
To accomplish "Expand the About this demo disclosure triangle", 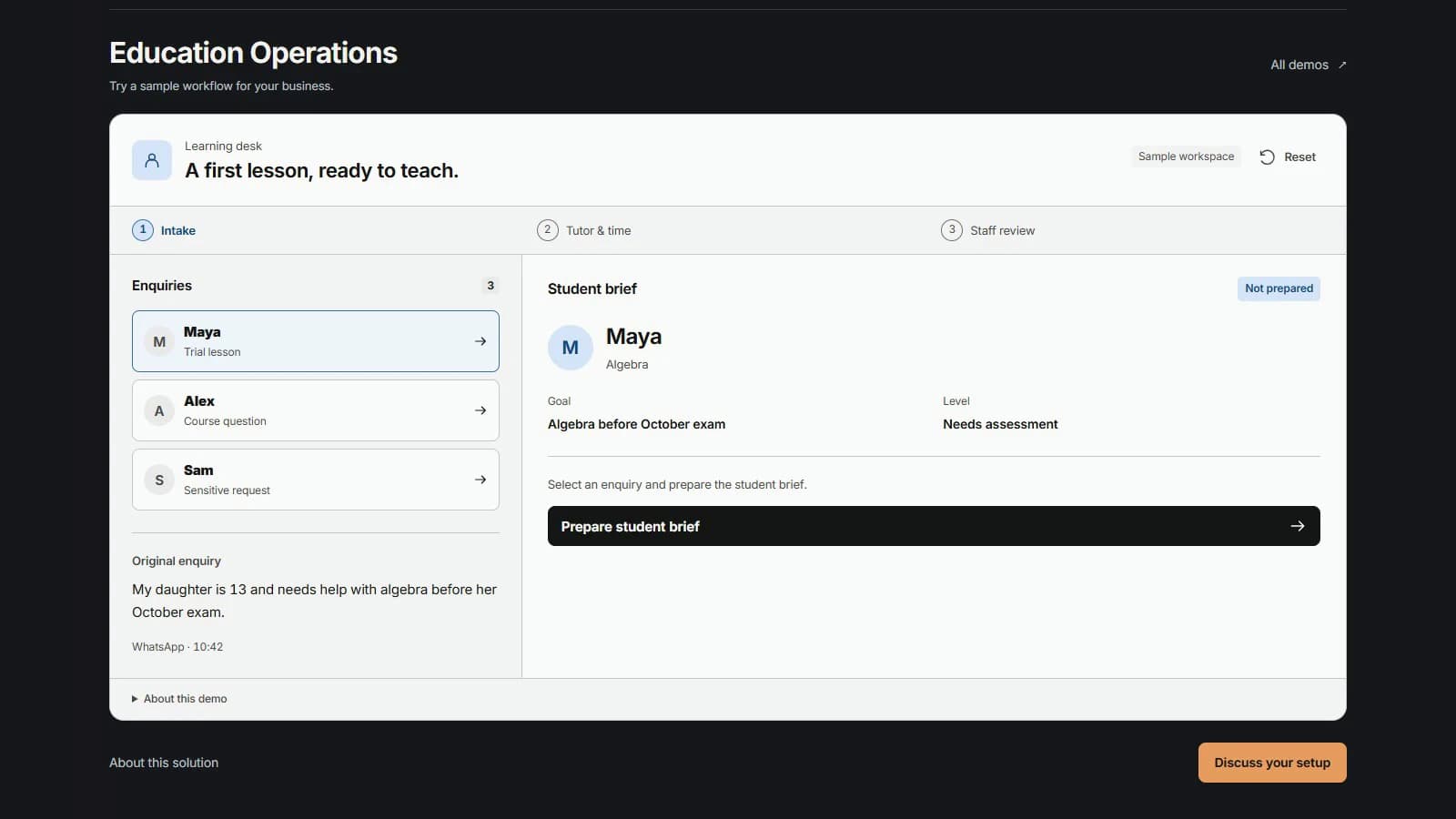I will coord(135,699).
